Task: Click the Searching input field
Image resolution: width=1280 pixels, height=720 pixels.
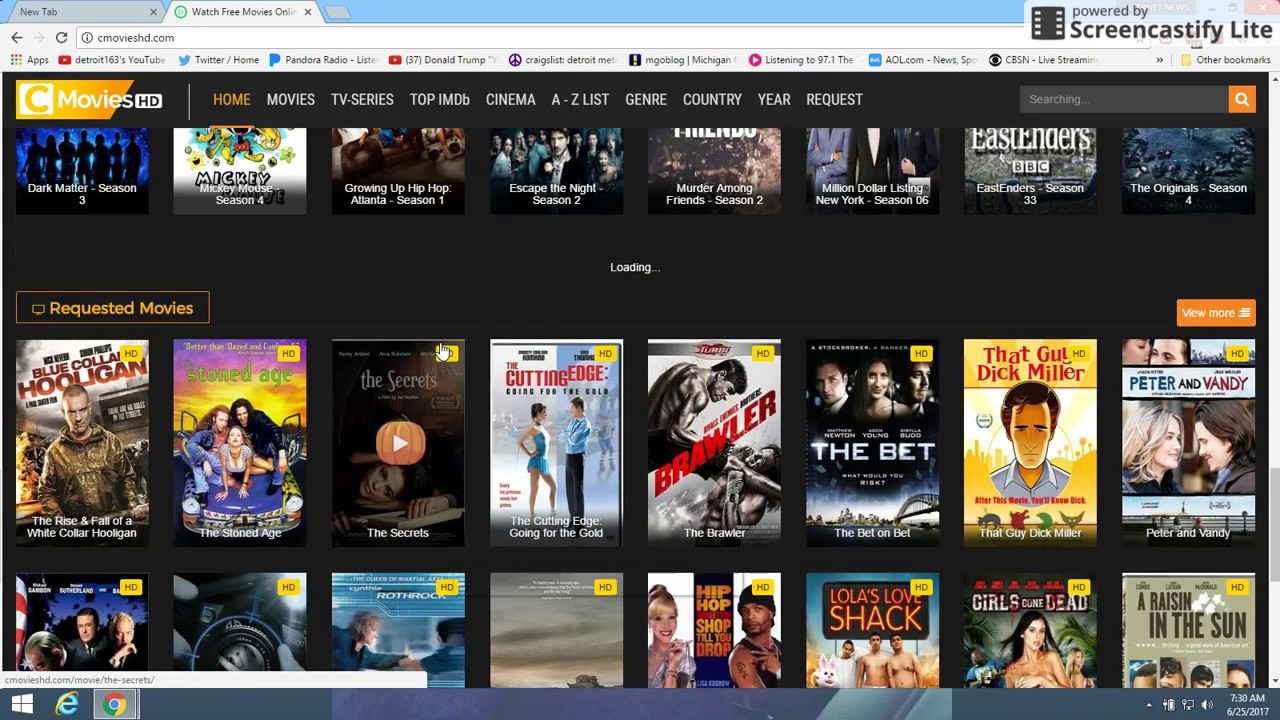Action: pos(1124,99)
